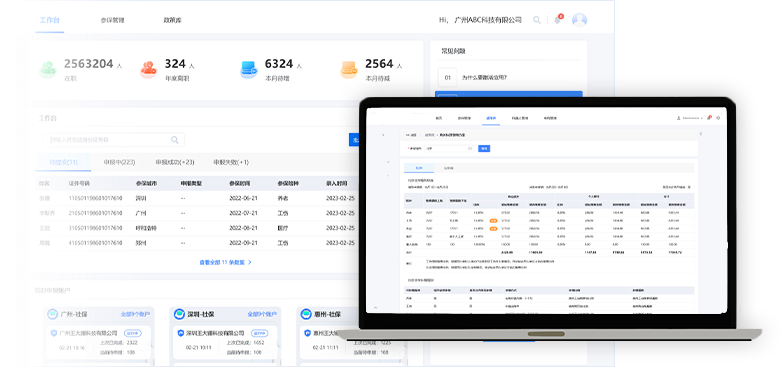Screen dimensions: 781x367
Task: Open 查看全部 11 条批复 link
Action: (x=225, y=262)
